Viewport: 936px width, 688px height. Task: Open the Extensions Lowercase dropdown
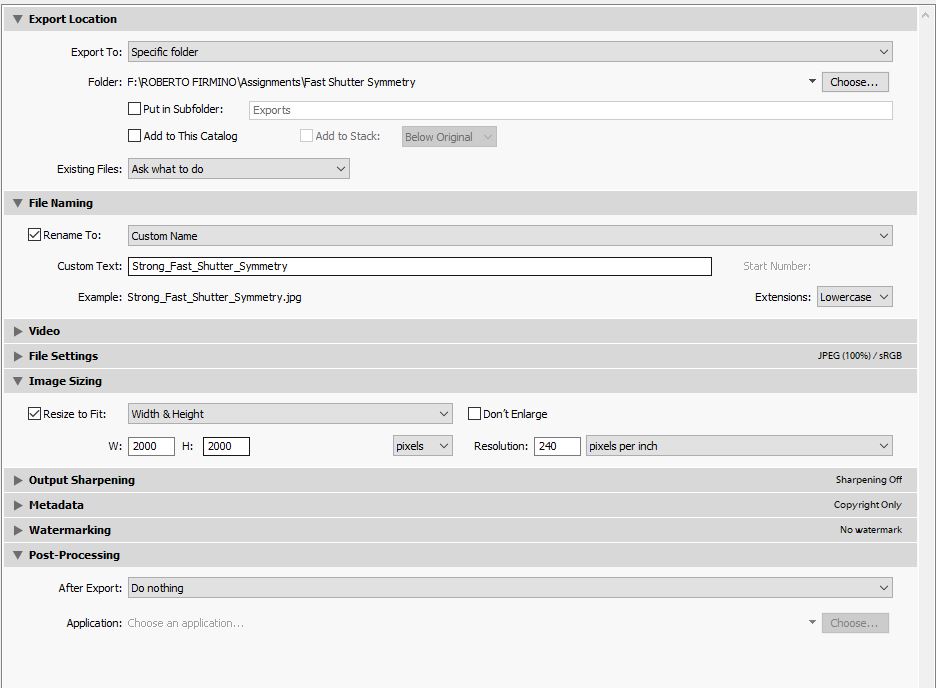(x=854, y=297)
